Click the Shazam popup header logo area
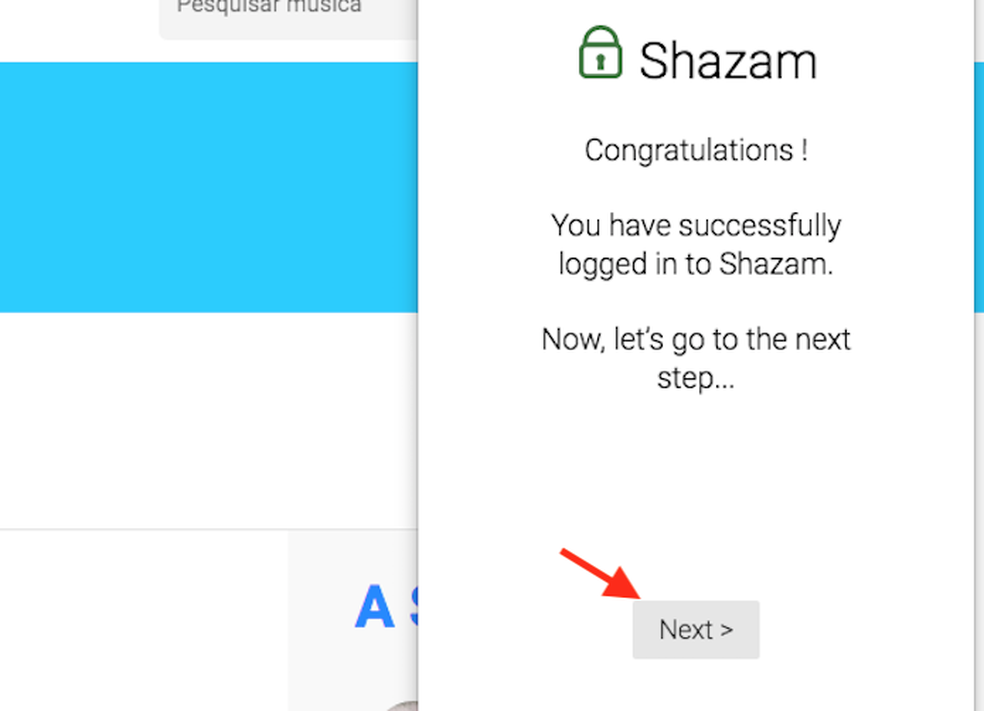The width and height of the screenshot is (984, 711). coord(697,58)
